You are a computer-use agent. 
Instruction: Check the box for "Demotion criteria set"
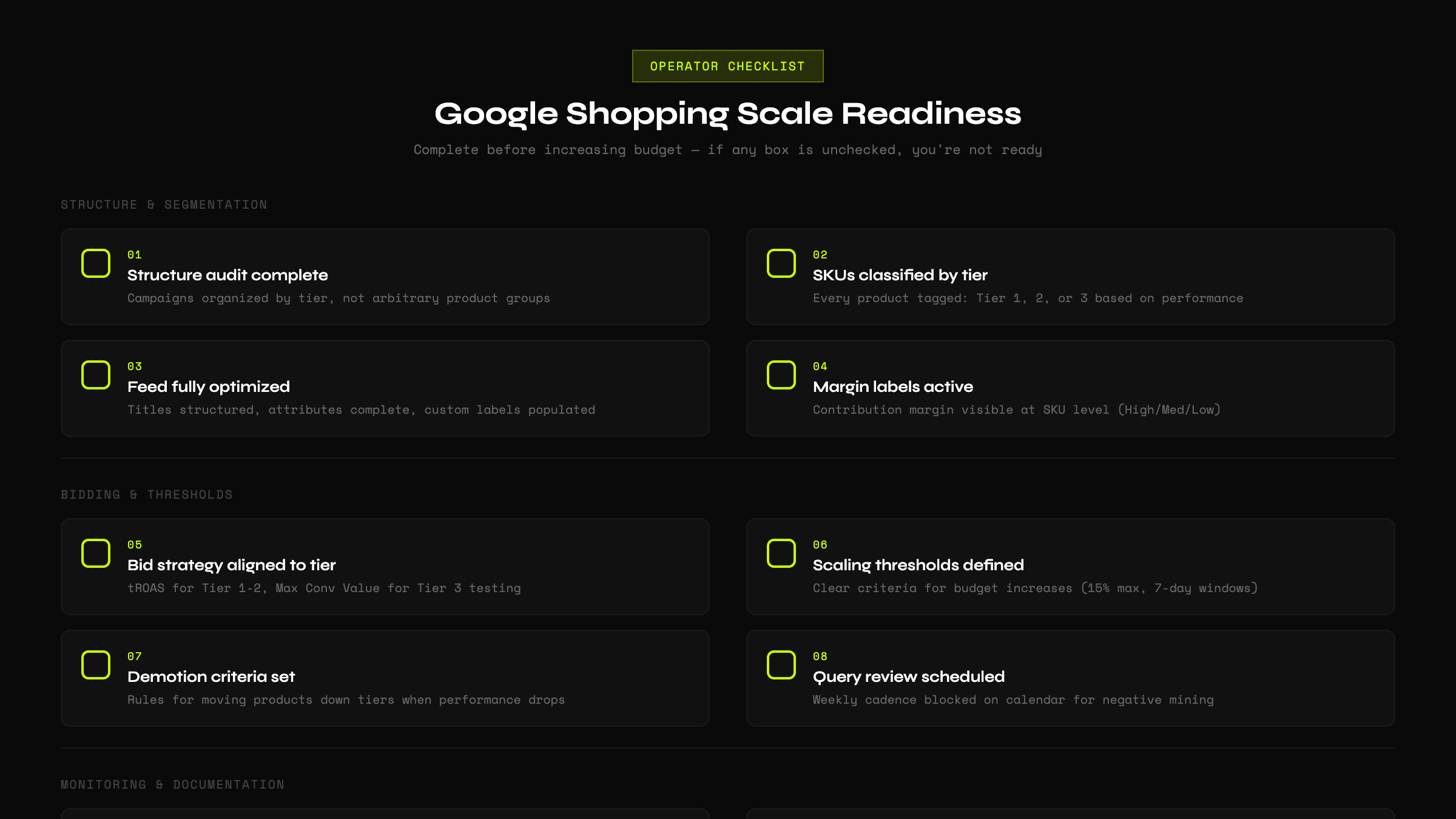pos(95,664)
